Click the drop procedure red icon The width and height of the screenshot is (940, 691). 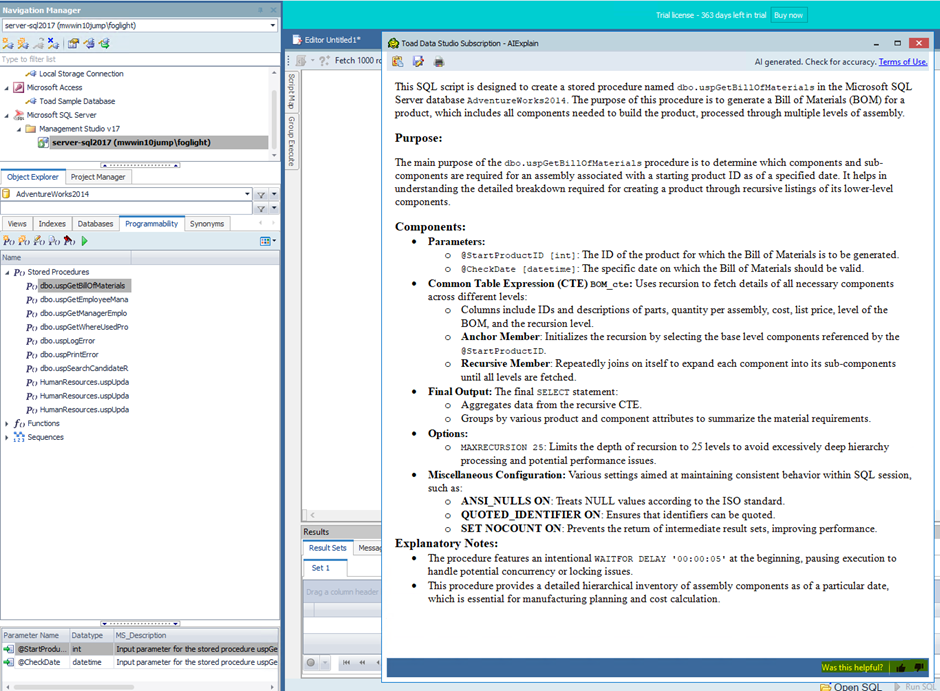click(69, 241)
